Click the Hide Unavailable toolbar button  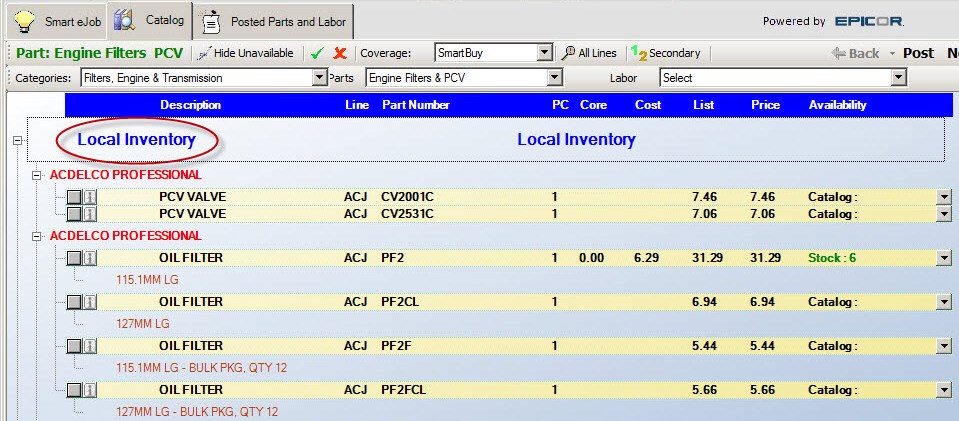click(246, 53)
